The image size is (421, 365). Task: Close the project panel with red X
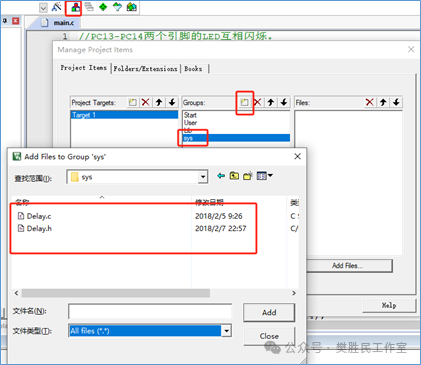[x=16, y=21]
